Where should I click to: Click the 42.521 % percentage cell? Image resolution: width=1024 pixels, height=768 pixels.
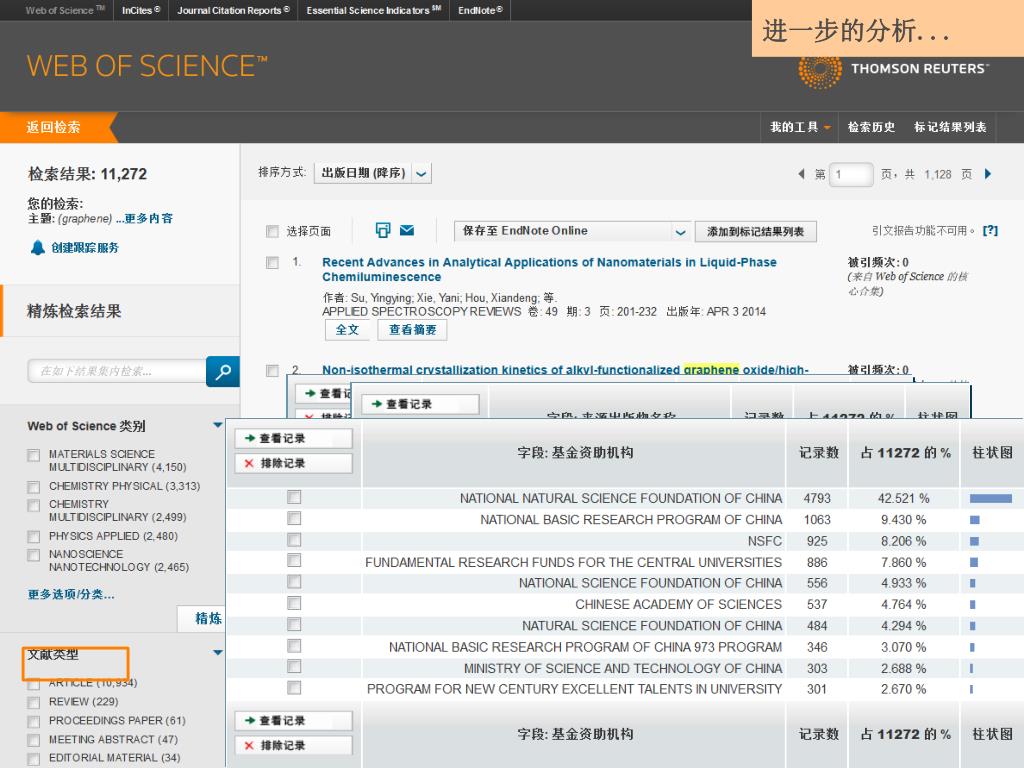point(903,498)
